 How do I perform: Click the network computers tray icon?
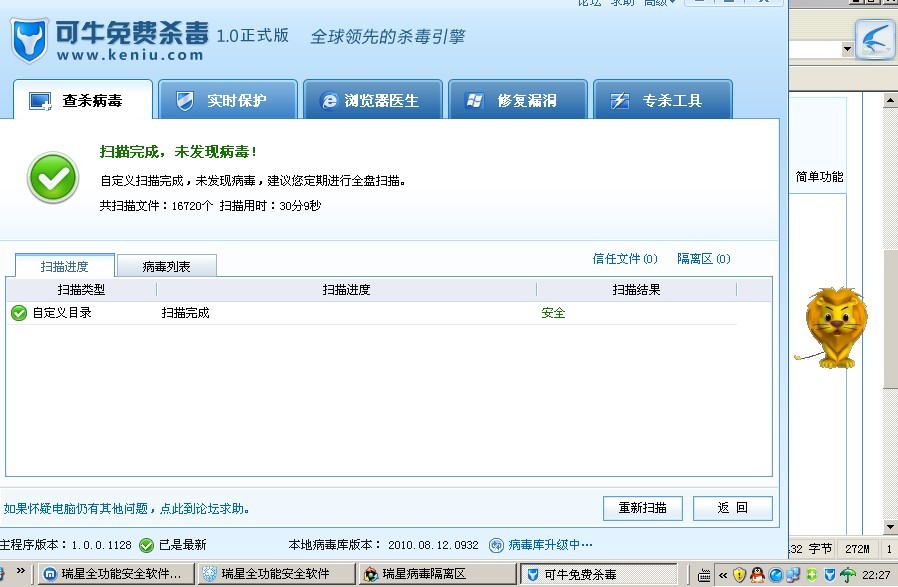[x=793, y=574]
